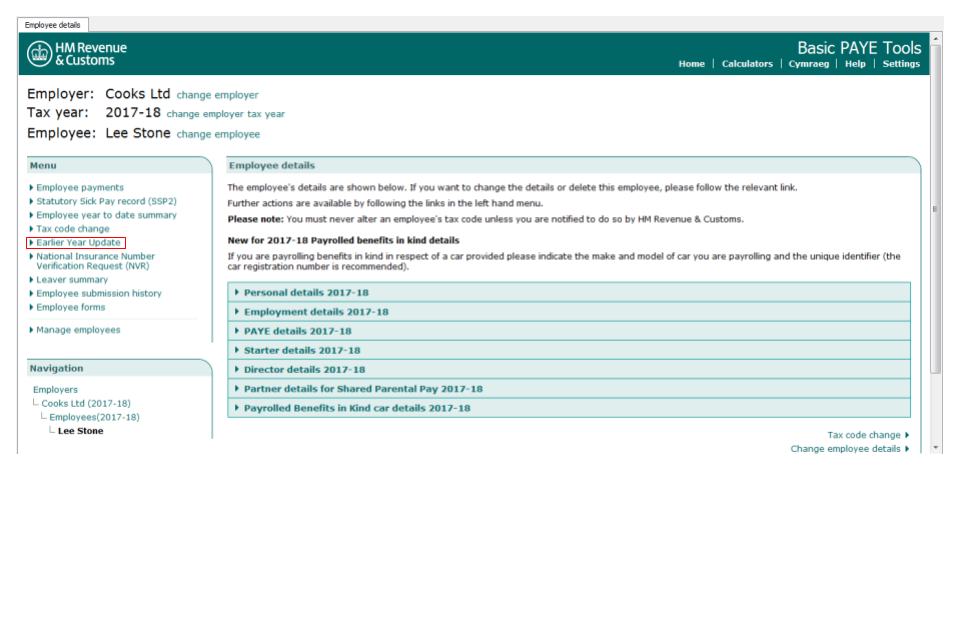Click the HM Revenue & Customs crown logo
Screen dimensions: 960x640
pos(39,53)
